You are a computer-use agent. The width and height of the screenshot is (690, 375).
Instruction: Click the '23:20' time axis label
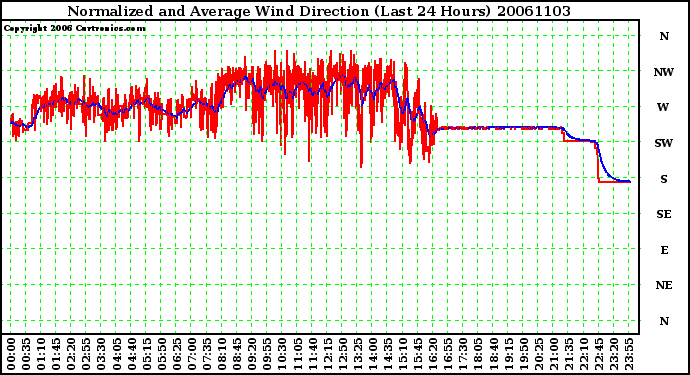[614, 354]
